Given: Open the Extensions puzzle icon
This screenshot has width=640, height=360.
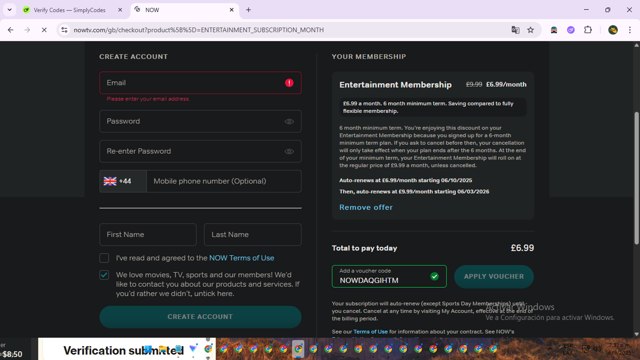Looking at the screenshot, I should coord(588,30).
